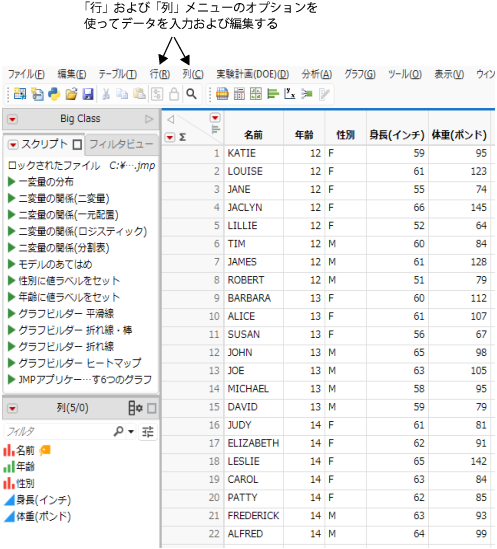Open the red triangle menu beside Big Class
The image size is (497, 549).
tap(13, 119)
